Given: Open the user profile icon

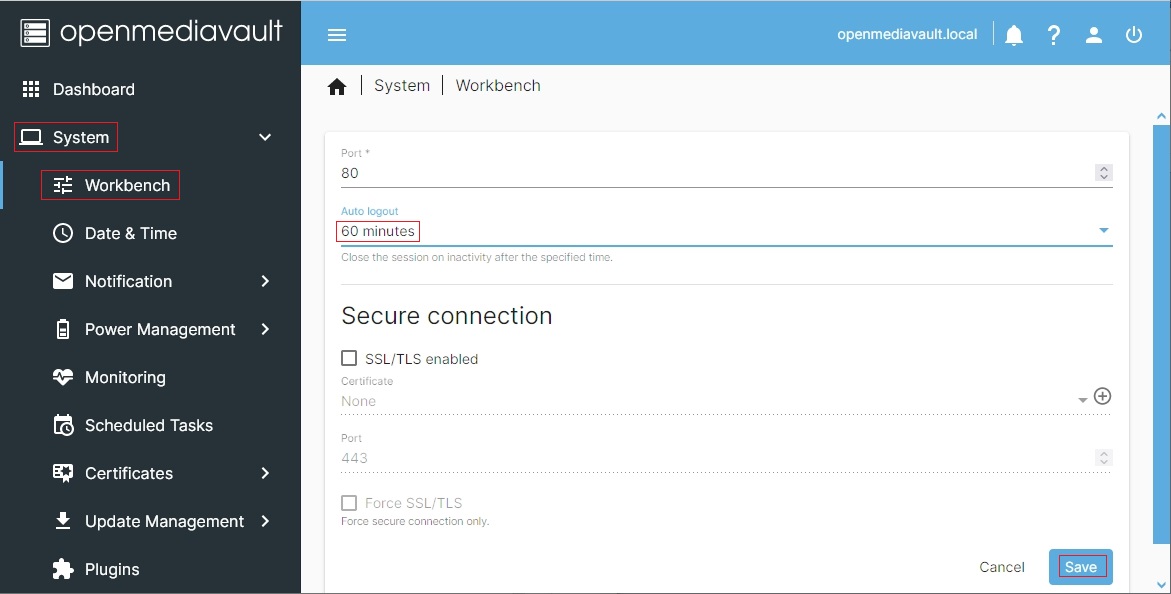Looking at the screenshot, I should (1094, 35).
